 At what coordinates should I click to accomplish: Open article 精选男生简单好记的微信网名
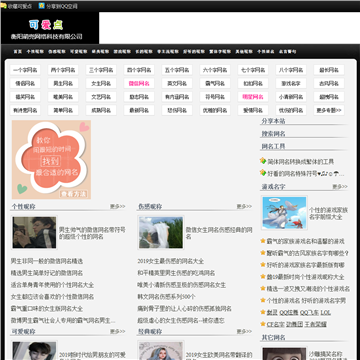[47, 273]
